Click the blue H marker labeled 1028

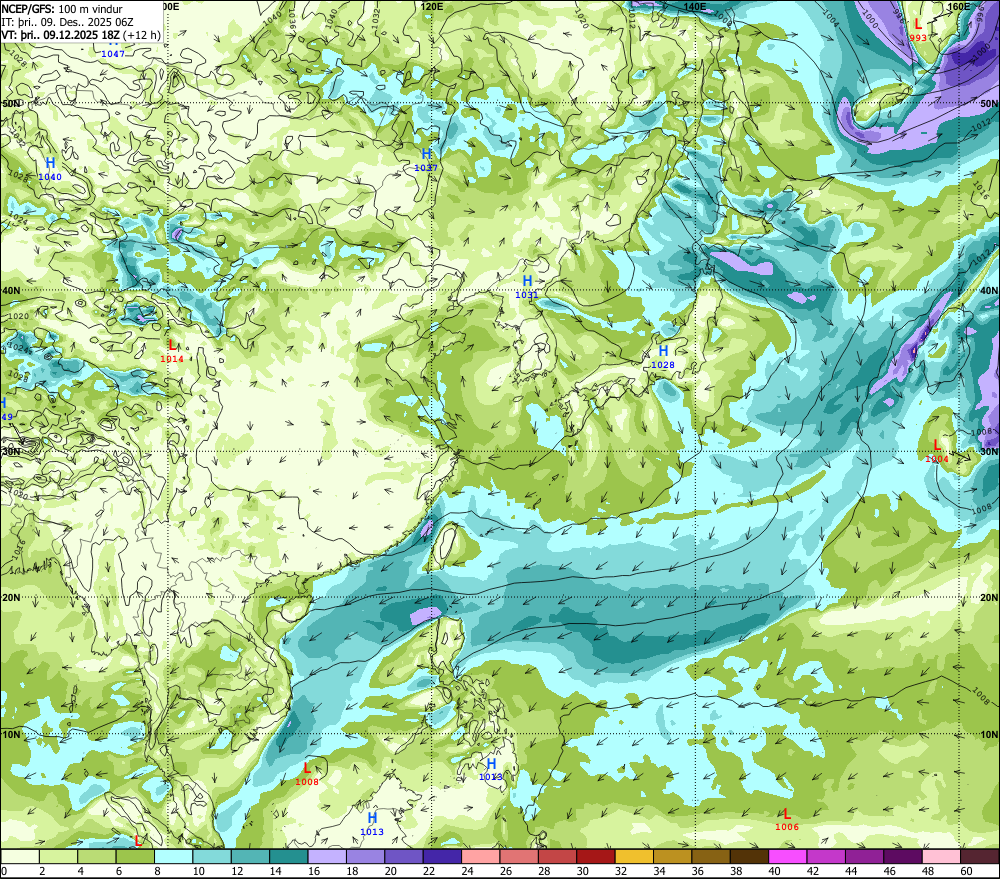(663, 351)
